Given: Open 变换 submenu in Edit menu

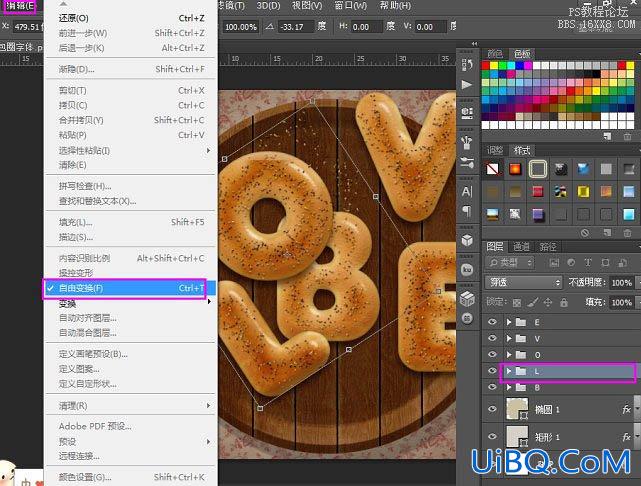Looking at the screenshot, I should [x=130, y=303].
